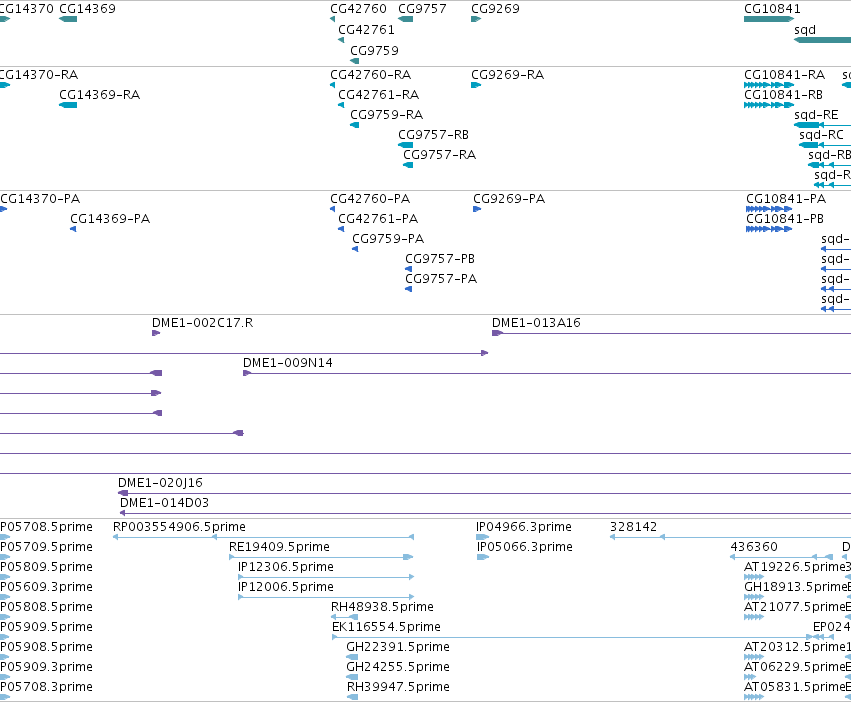Open transcript CG9759-RA
The height and width of the screenshot is (702, 851).
click(386, 115)
